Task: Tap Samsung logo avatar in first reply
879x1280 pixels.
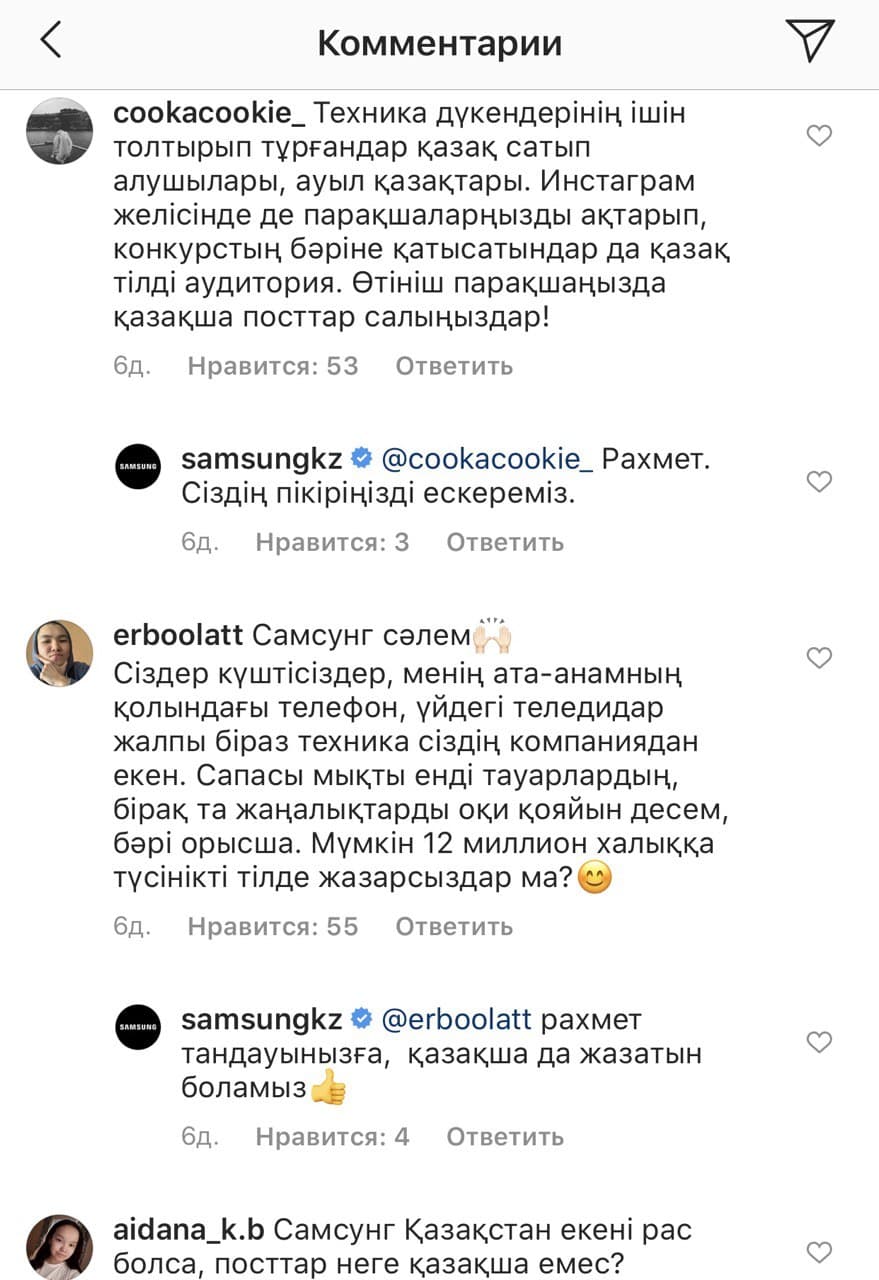Action: (138, 466)
